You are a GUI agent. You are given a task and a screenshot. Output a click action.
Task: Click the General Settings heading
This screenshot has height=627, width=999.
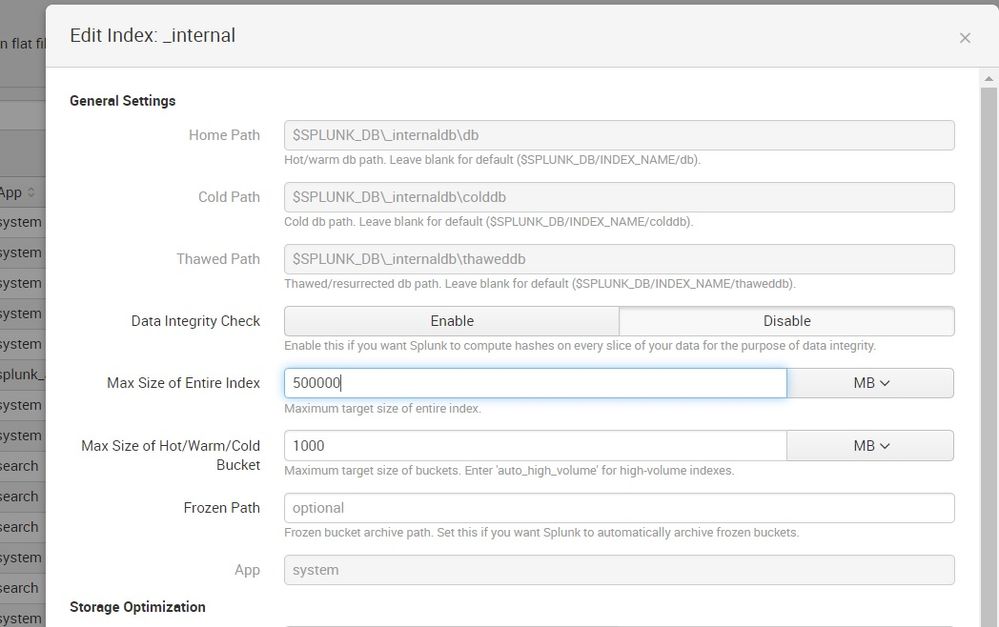pos(122,101)
